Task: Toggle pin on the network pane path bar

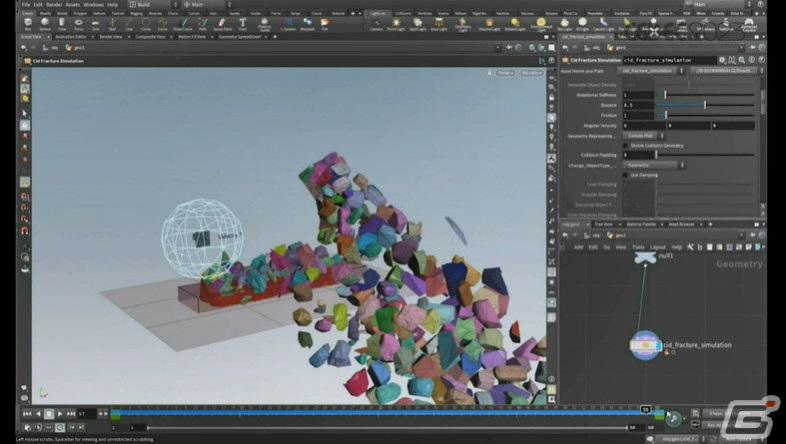Action: tap(752, 235)
